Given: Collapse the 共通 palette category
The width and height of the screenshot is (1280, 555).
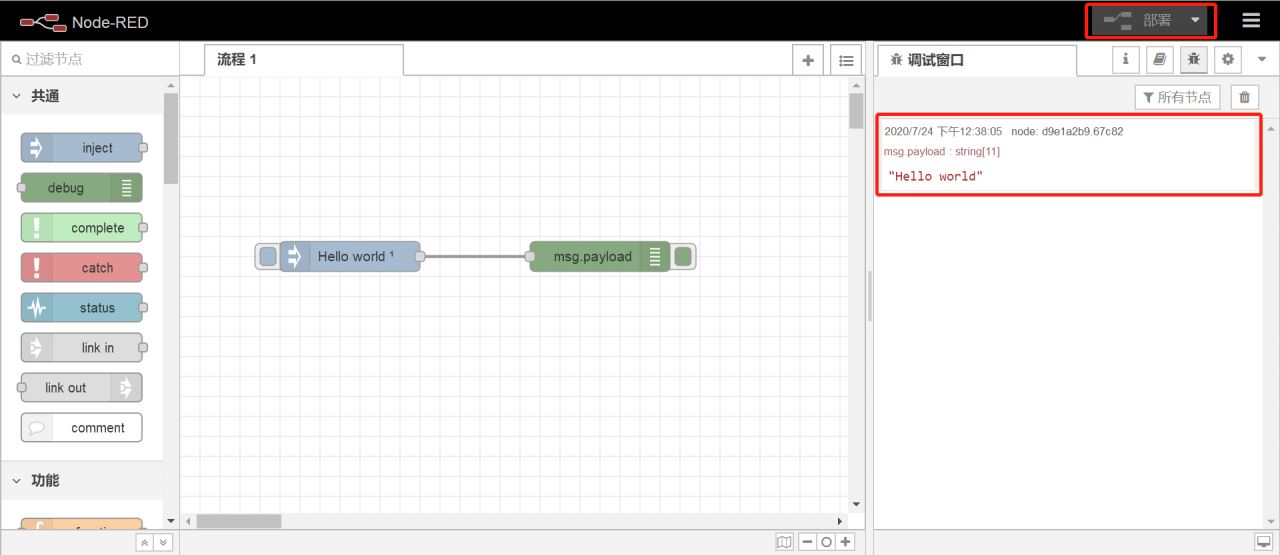Looking at the screenshot, I should pos(81,96).
